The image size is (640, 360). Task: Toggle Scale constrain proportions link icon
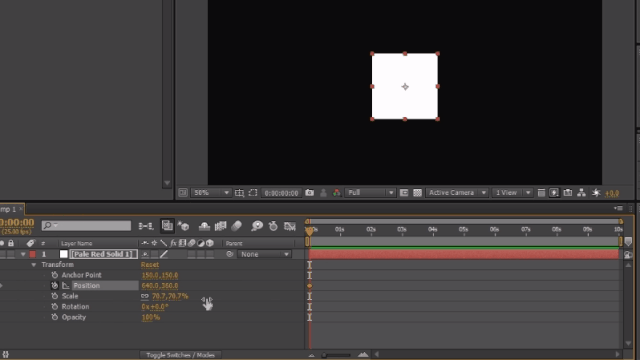(144, 296)
